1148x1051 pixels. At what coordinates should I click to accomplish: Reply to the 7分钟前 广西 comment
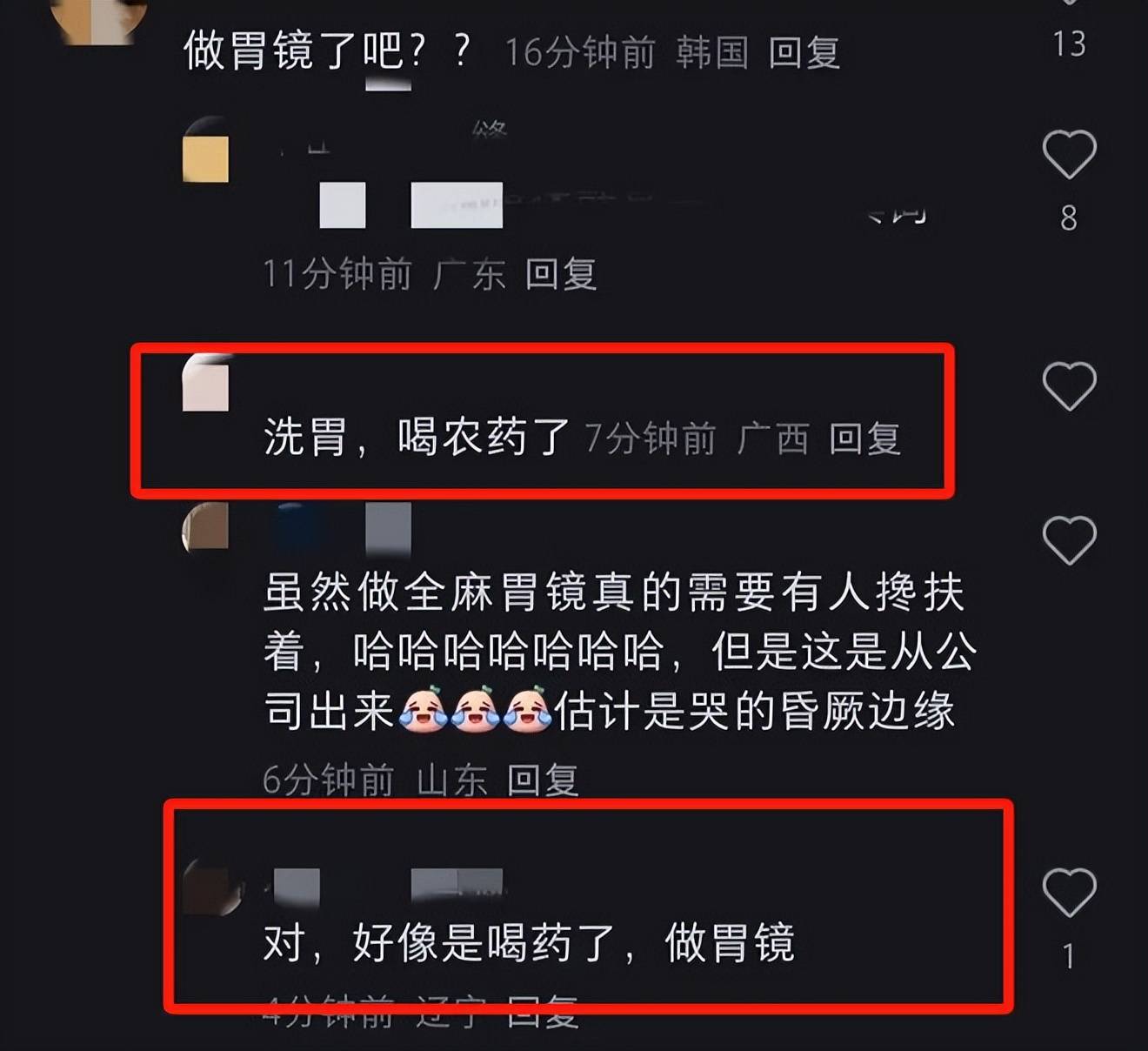(864, 438)
